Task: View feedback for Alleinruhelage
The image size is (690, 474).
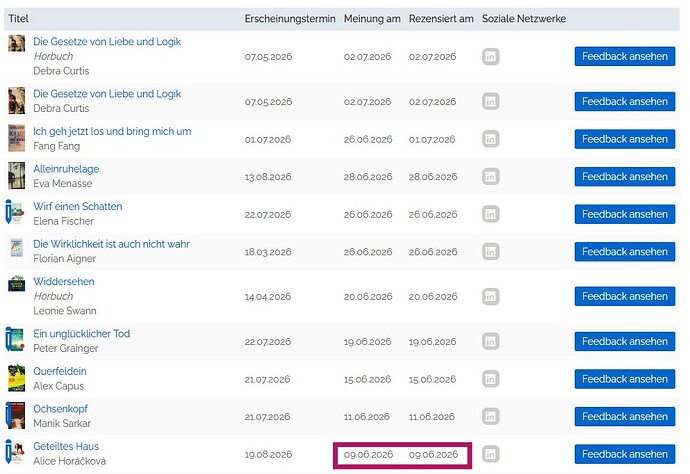Action: click(x=625, y=176)
